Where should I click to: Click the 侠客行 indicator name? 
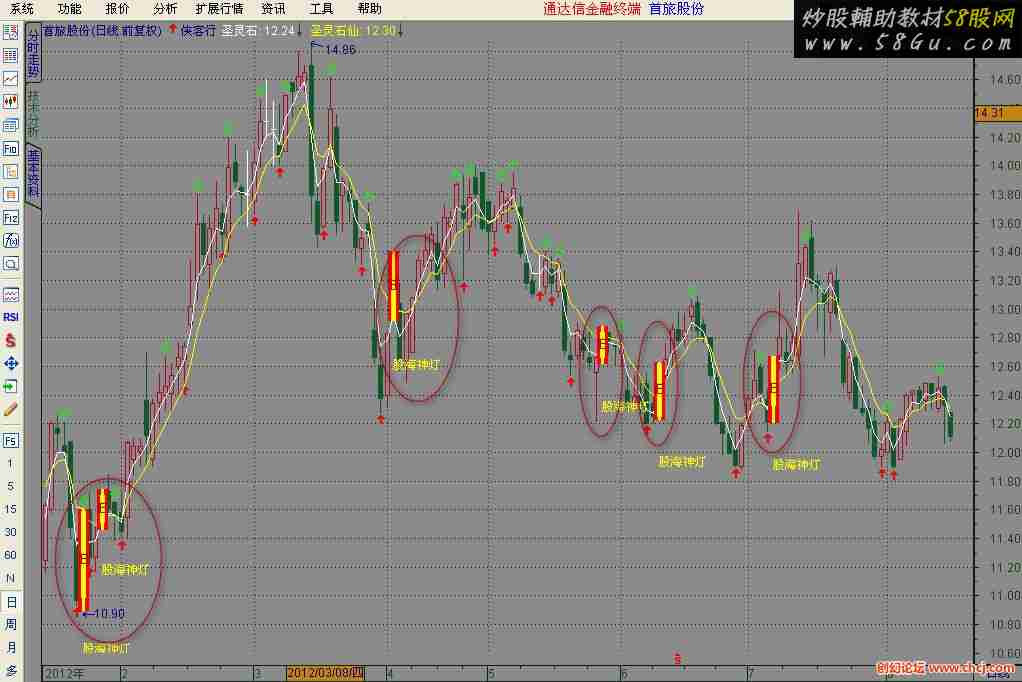[198, 31]
